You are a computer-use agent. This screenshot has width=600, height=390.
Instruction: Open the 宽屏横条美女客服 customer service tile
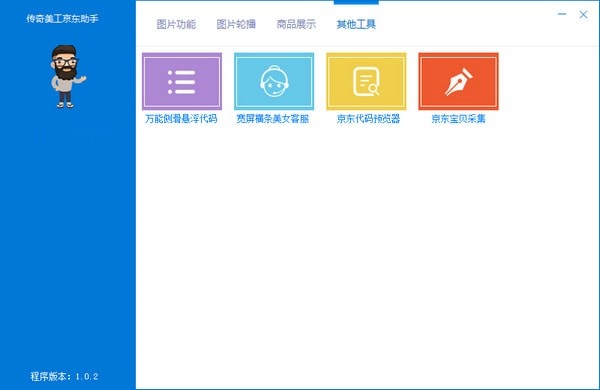(274, 81)
